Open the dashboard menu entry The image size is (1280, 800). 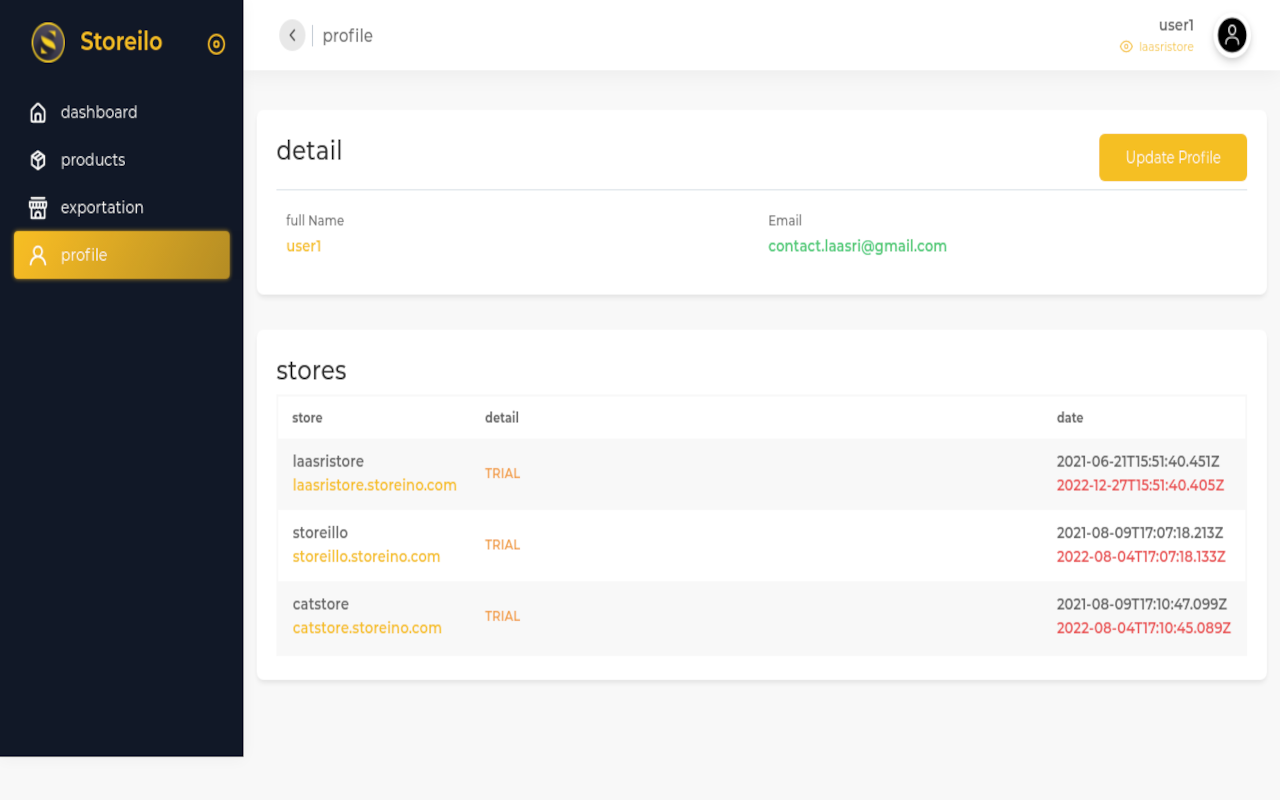coord(99,112)
